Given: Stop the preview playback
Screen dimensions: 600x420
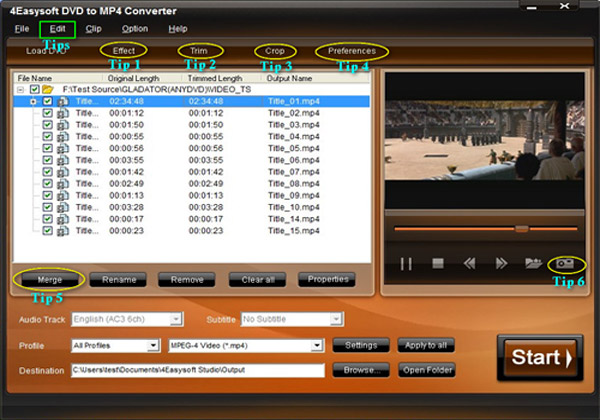Looking at the screenshot, I should click(x=438, y=264).
